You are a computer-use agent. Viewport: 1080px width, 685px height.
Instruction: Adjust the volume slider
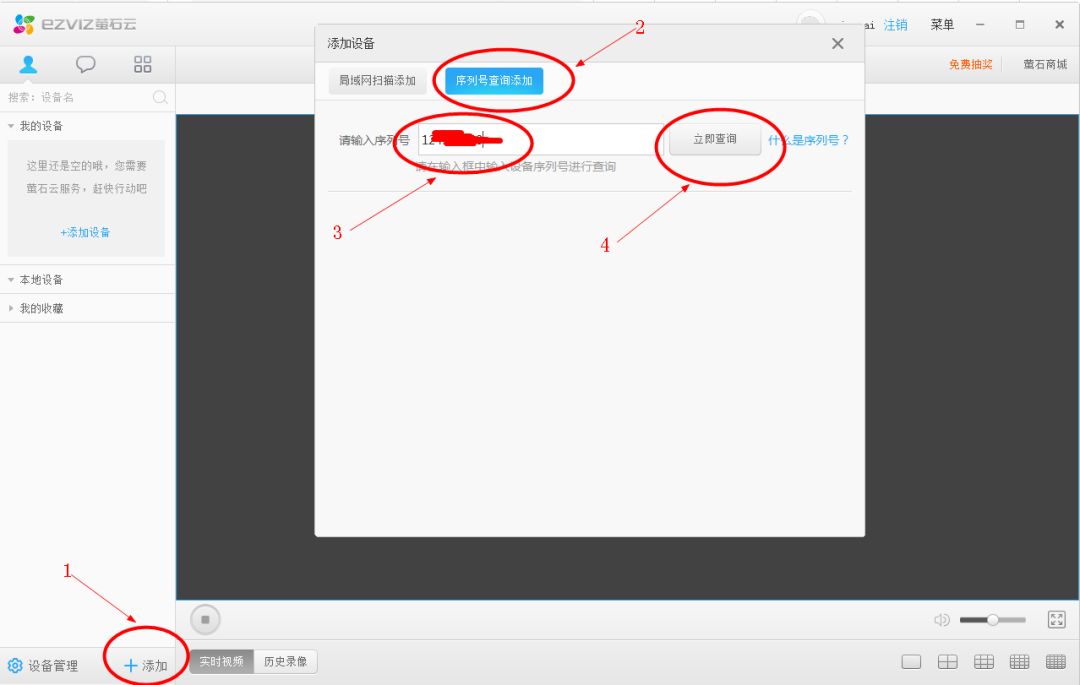point(992,620)
